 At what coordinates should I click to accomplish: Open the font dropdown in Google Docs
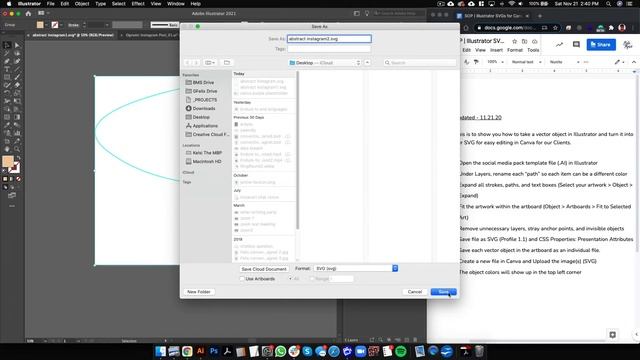coord(564,62)
